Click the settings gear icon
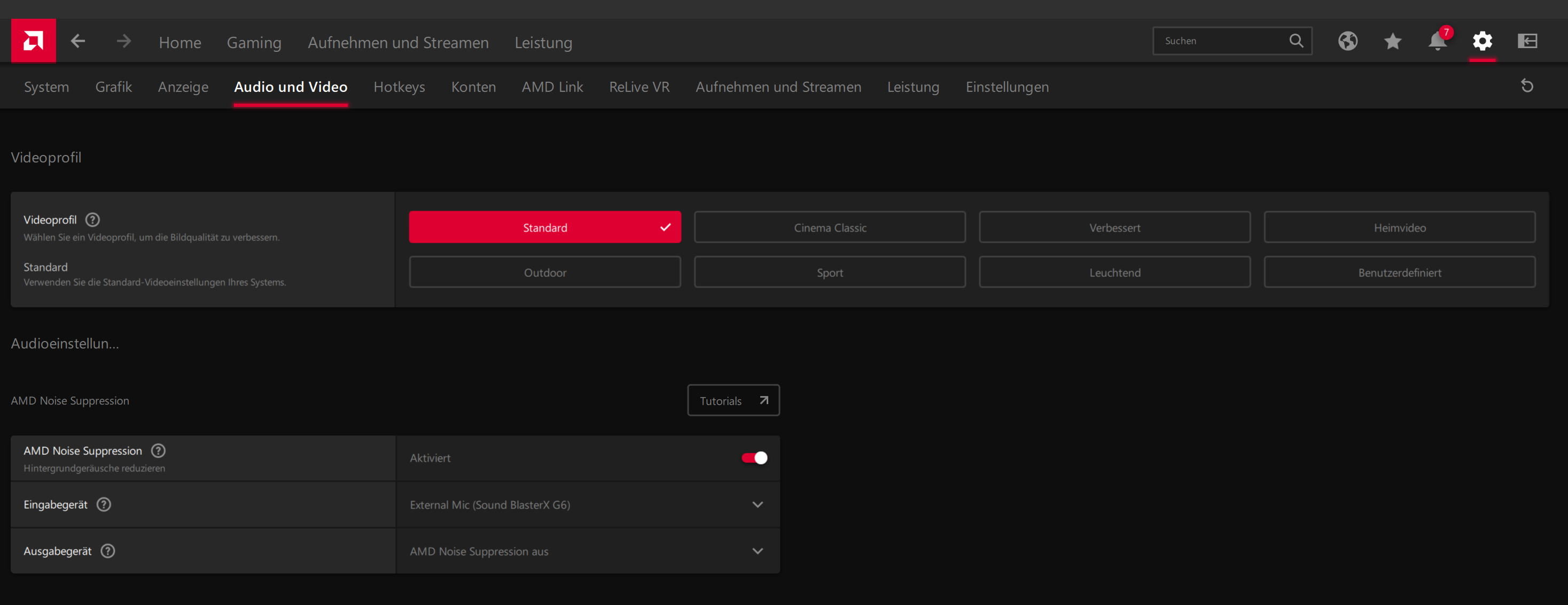The image size is (1568, 605). tap(1482, 41)
